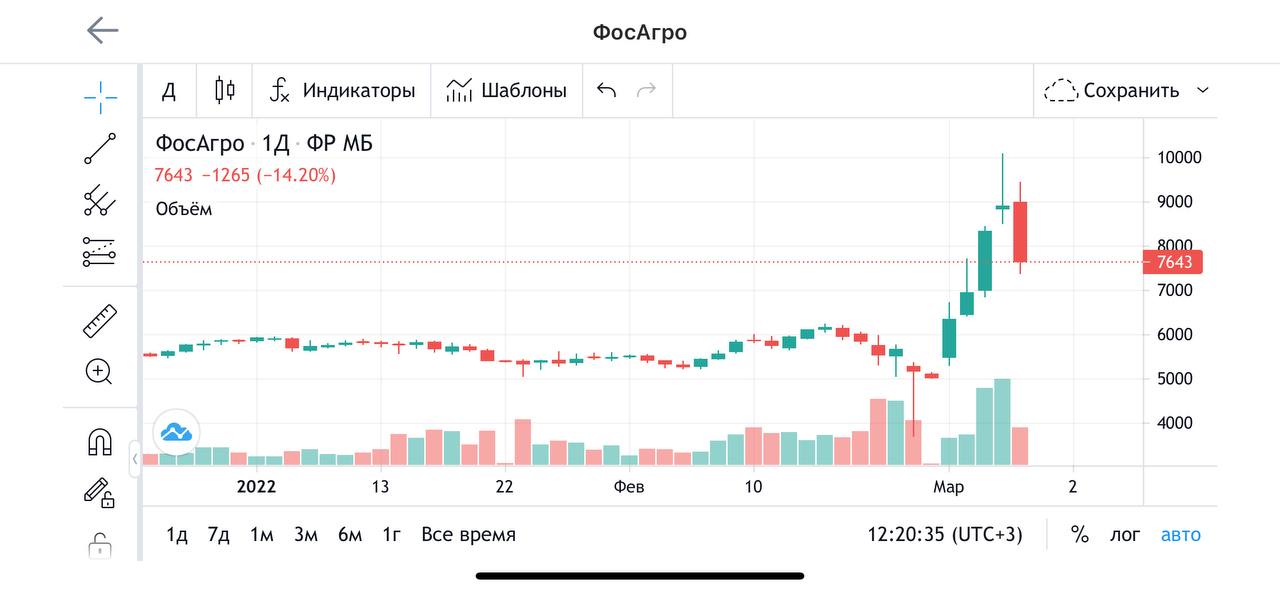Select the crosshair cursor tool
The width and height of the screenshot is (1280, 591).
tap(100, 97)
